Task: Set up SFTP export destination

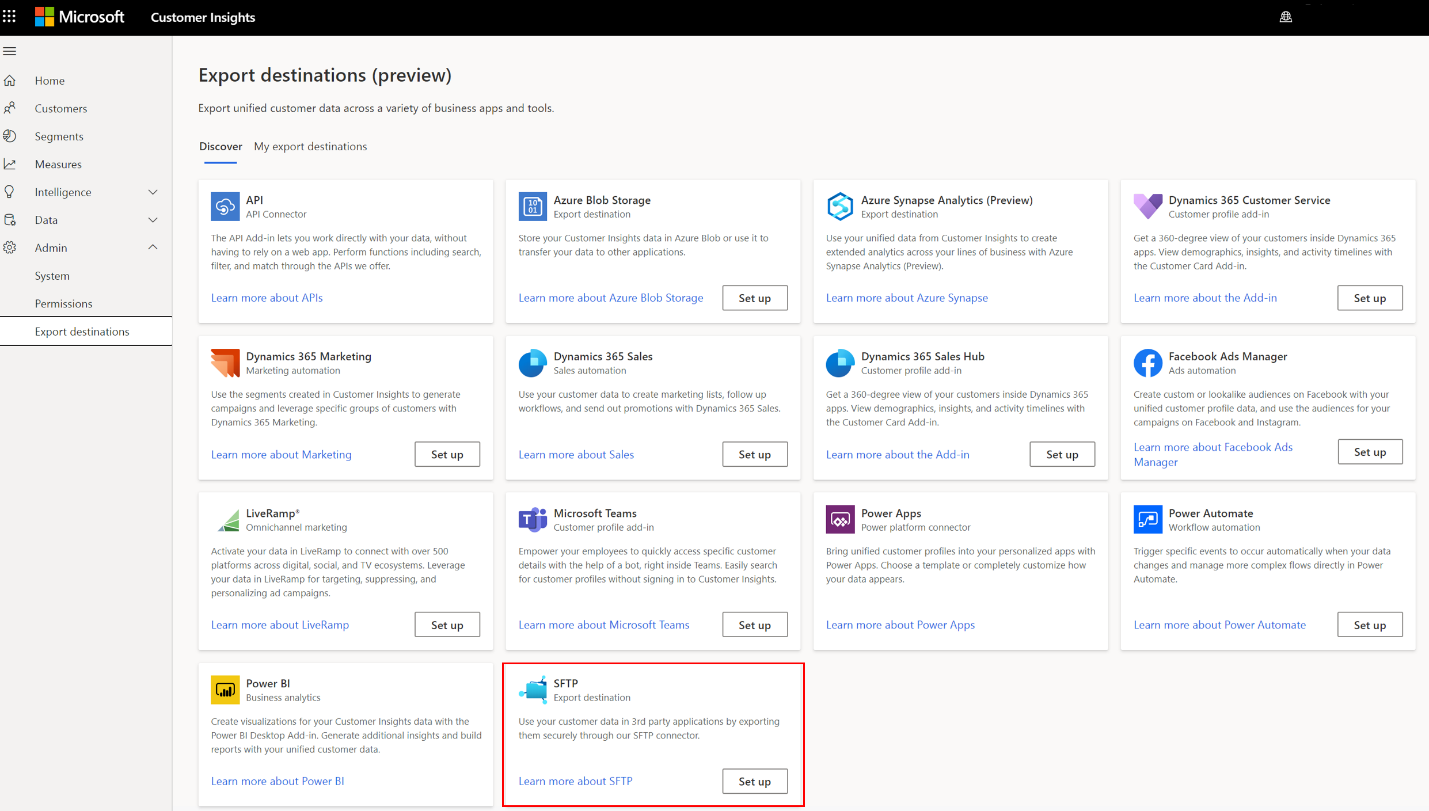Action: click(754, 782)
